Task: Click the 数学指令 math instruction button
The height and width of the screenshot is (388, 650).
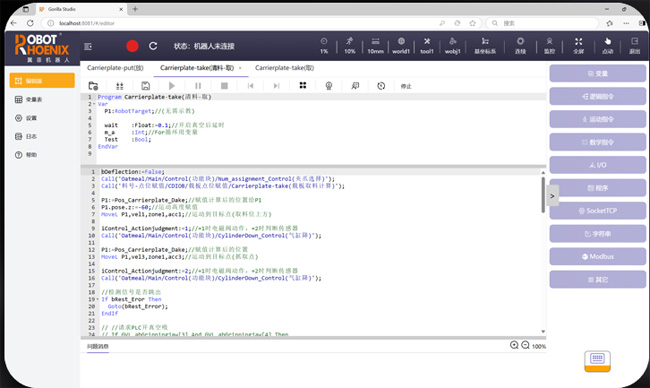Action: (597, 142)
